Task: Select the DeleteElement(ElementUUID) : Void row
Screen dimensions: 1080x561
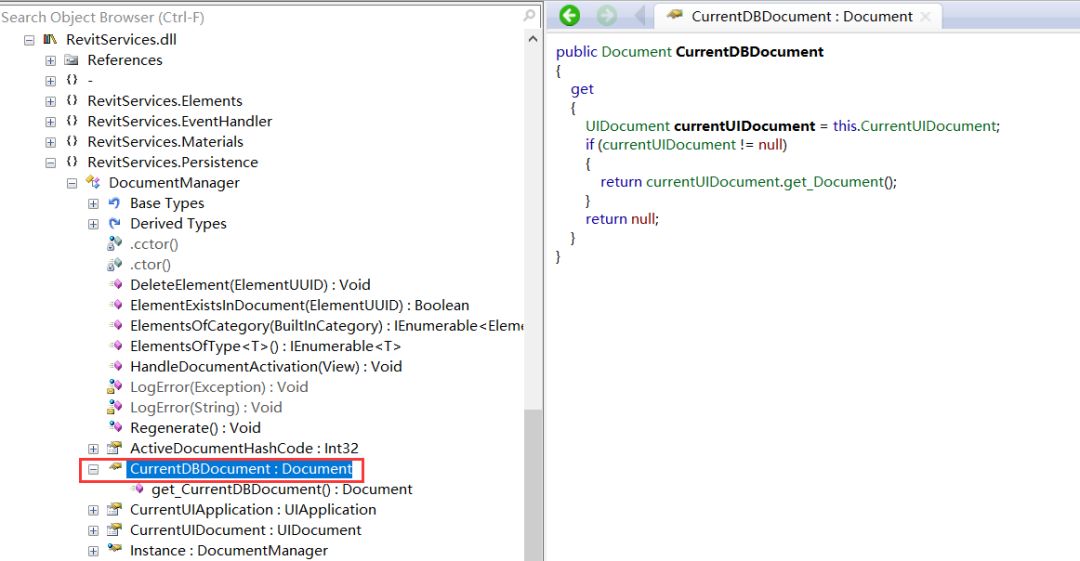Action: pyautogui.click(x=250, y=285)
